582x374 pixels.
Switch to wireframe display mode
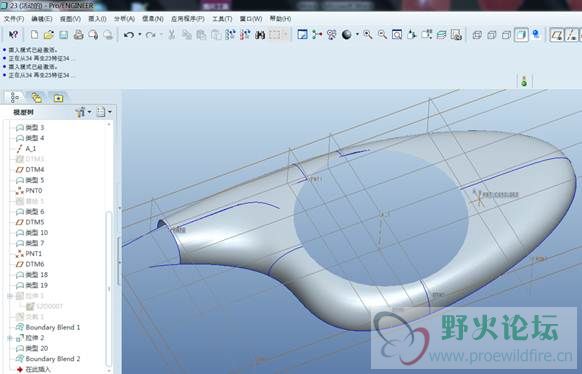point(477,35)
